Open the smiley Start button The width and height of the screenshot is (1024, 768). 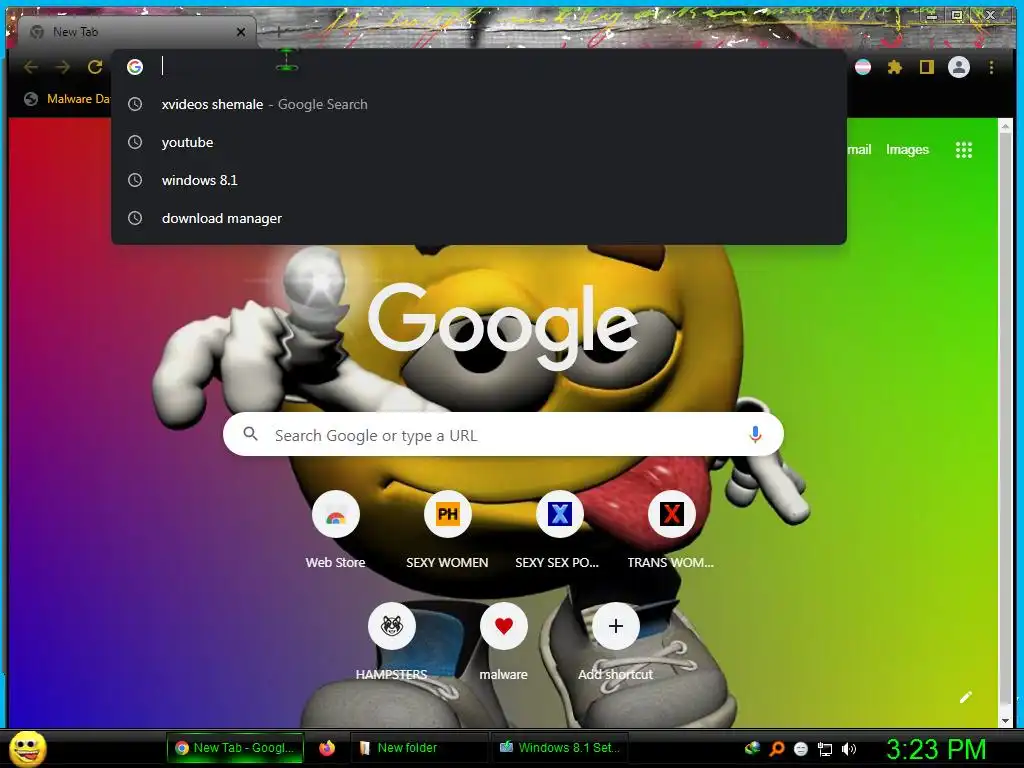coord(27,748)
